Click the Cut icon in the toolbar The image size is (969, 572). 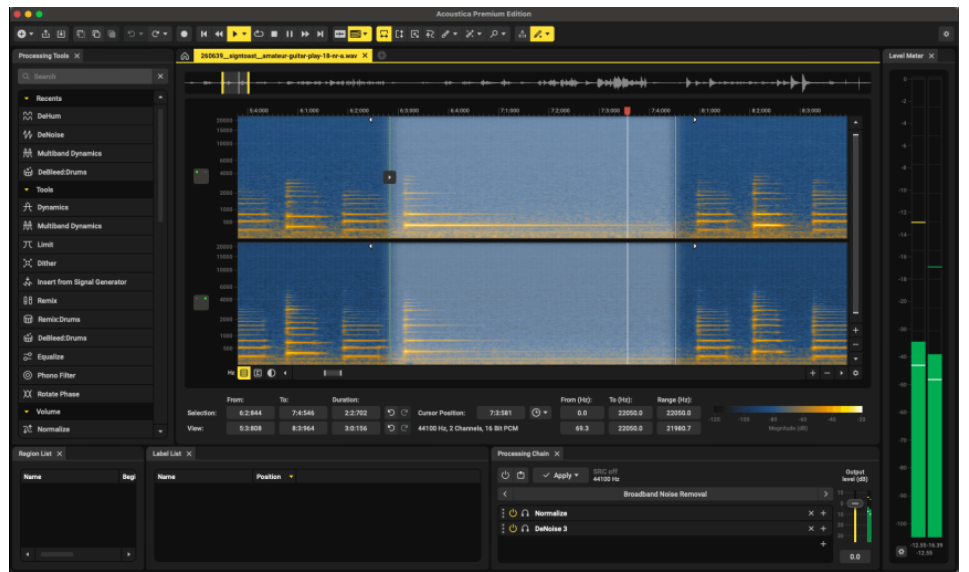tap(80, 34)
